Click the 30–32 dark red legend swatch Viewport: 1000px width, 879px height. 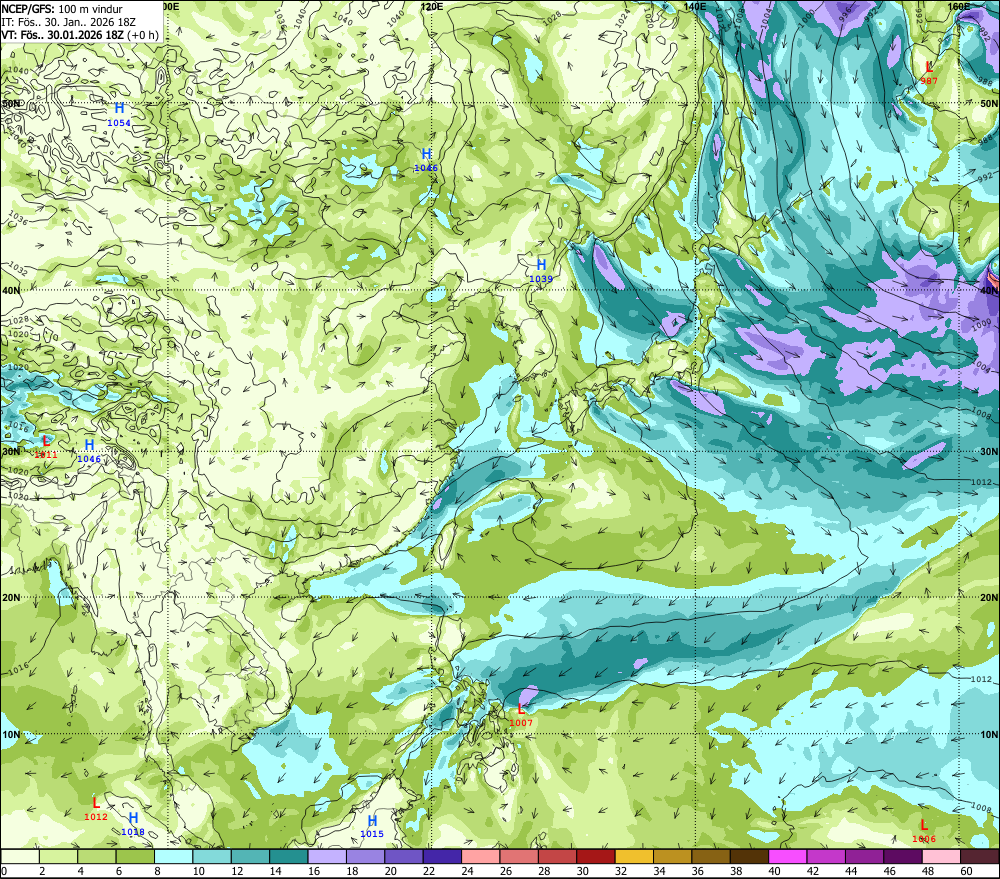coord(596,856)
